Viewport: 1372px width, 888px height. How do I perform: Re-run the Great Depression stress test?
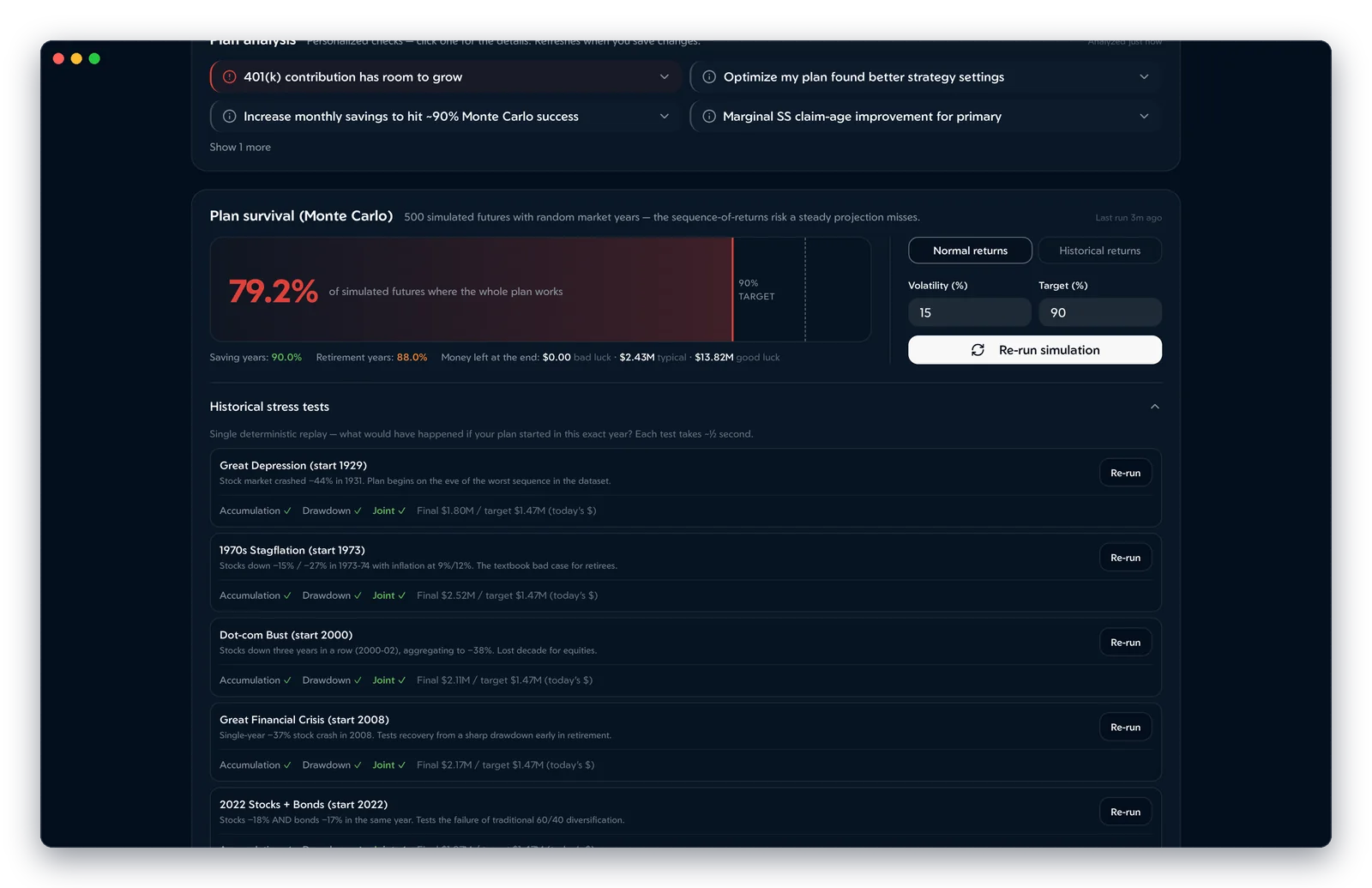coord(1125,473)
